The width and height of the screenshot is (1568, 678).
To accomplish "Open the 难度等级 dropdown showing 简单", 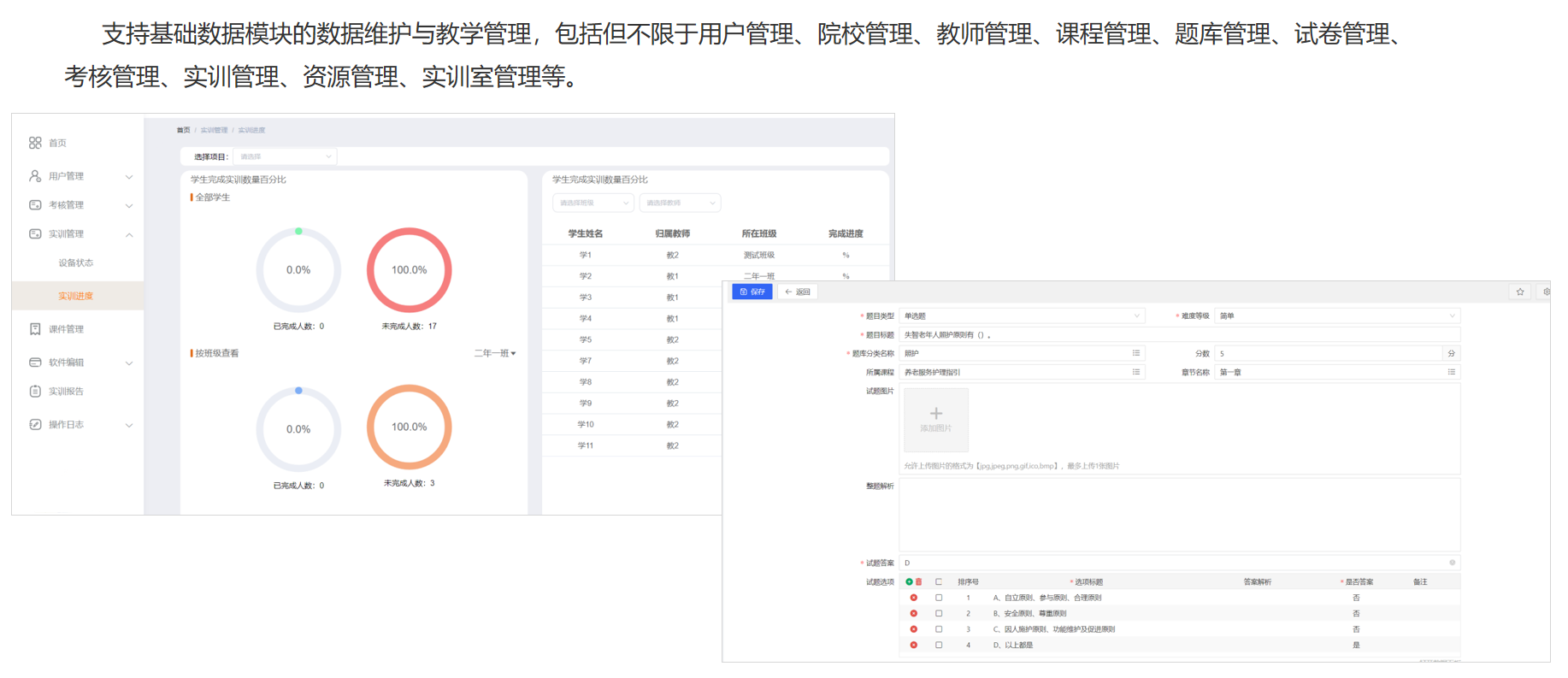I will [1337, 316].
